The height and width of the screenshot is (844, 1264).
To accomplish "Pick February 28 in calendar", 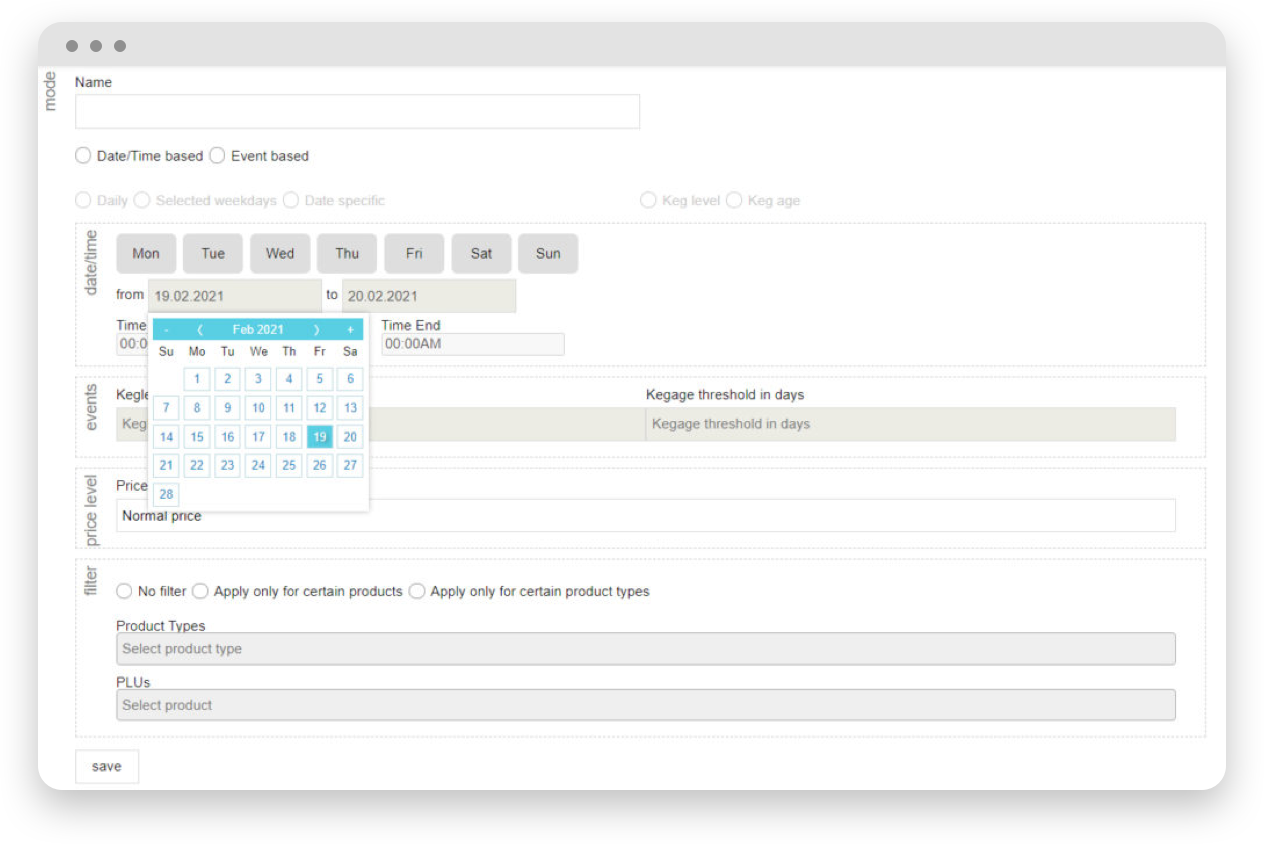I will pyautogui.click(x=166, y=494).
